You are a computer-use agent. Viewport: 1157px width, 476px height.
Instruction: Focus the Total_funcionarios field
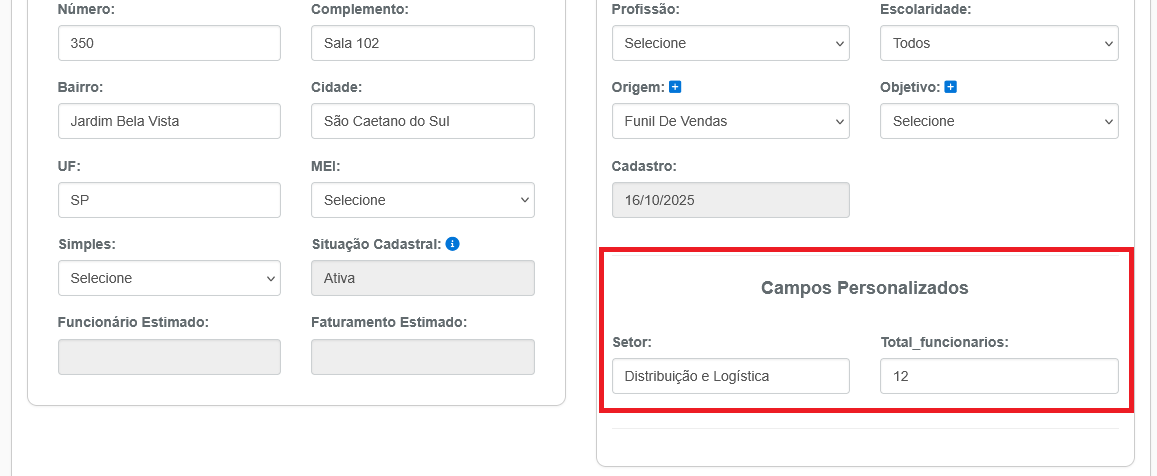click(x=999, y=376)
